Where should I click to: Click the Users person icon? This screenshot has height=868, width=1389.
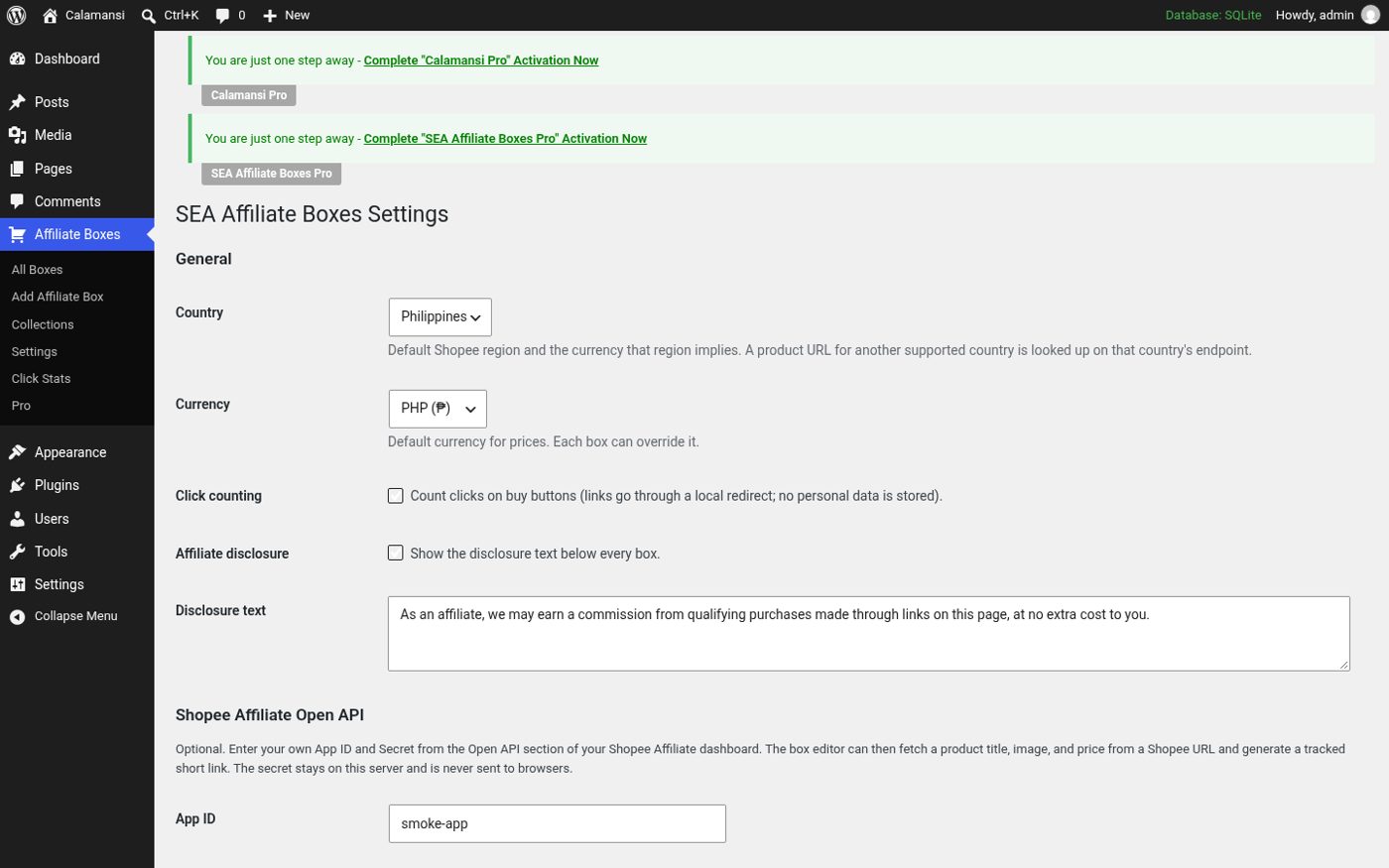point(17,519)
